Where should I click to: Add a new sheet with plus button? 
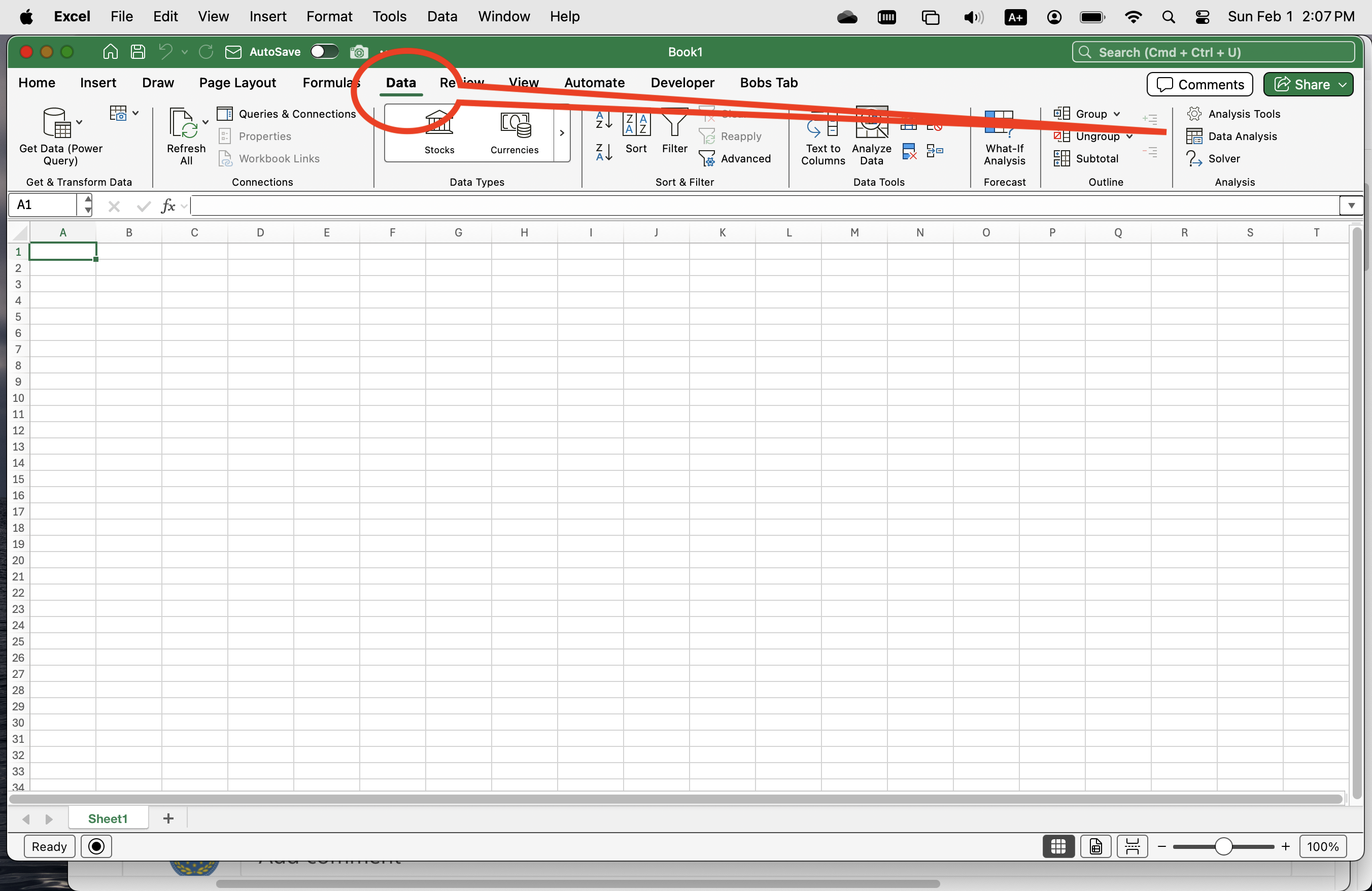click(168, 818)
